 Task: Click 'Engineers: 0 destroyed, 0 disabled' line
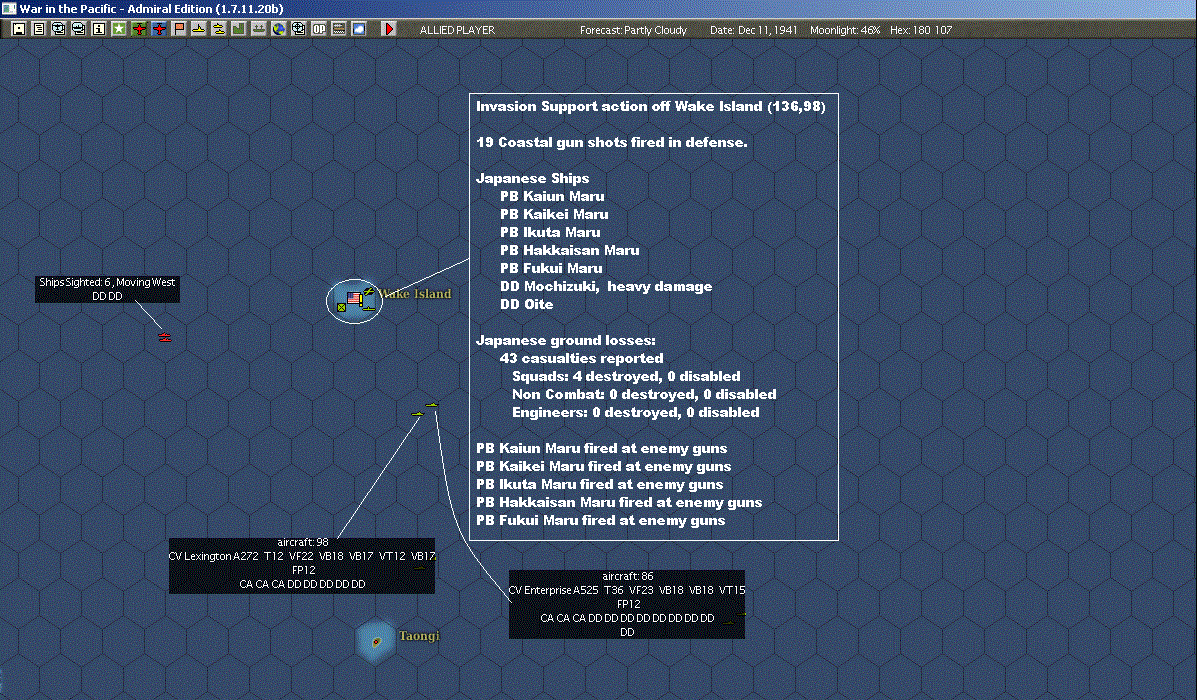[x=636, y=412]
